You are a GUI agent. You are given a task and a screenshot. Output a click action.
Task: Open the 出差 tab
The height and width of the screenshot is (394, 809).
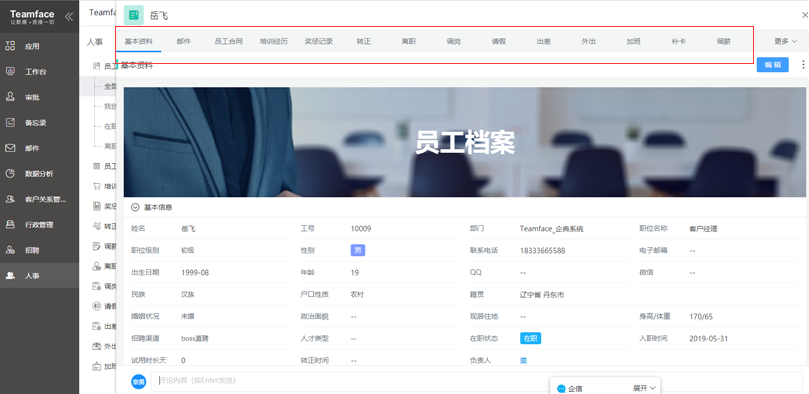coord(543,41)
